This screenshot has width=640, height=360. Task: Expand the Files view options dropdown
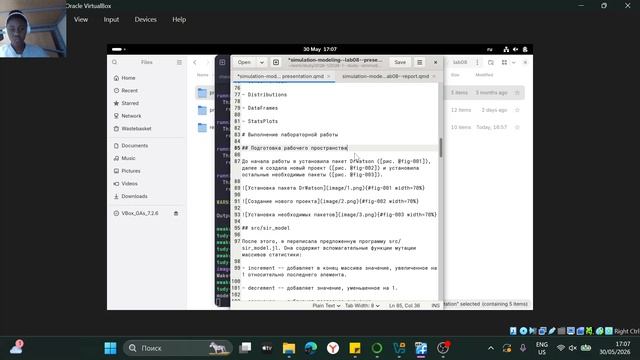513,62
